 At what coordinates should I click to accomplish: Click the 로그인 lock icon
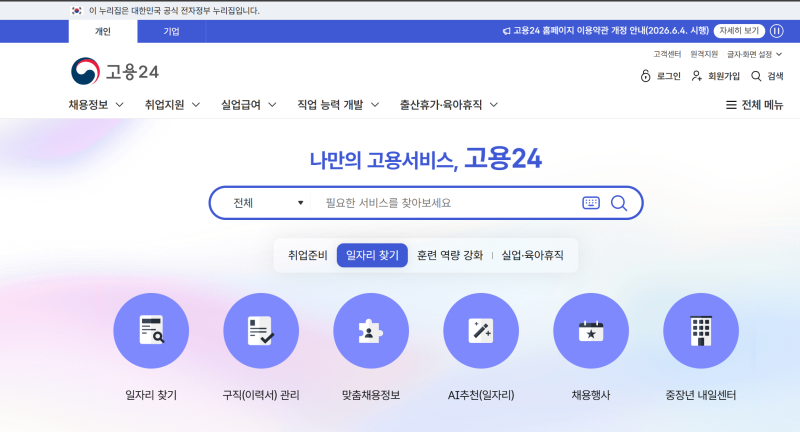tap(645, 76)
